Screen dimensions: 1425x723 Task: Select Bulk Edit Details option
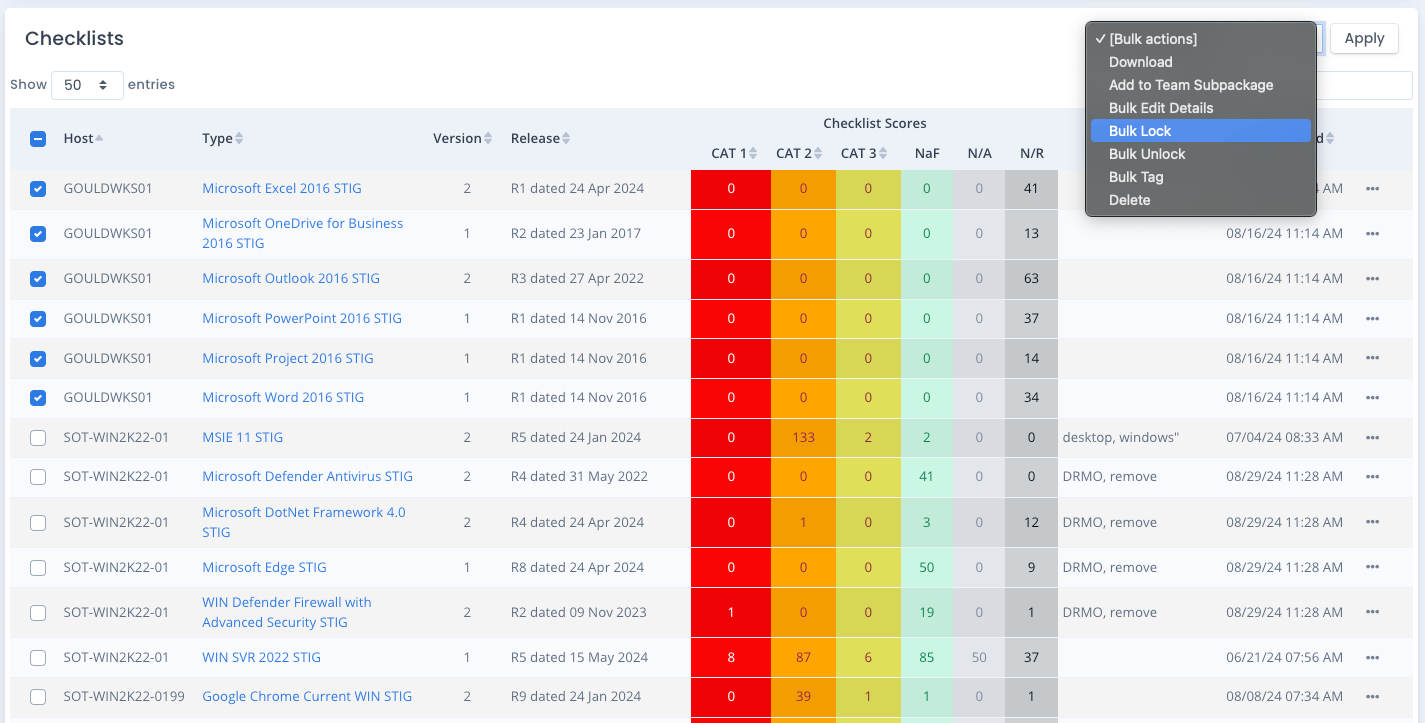1200,108
